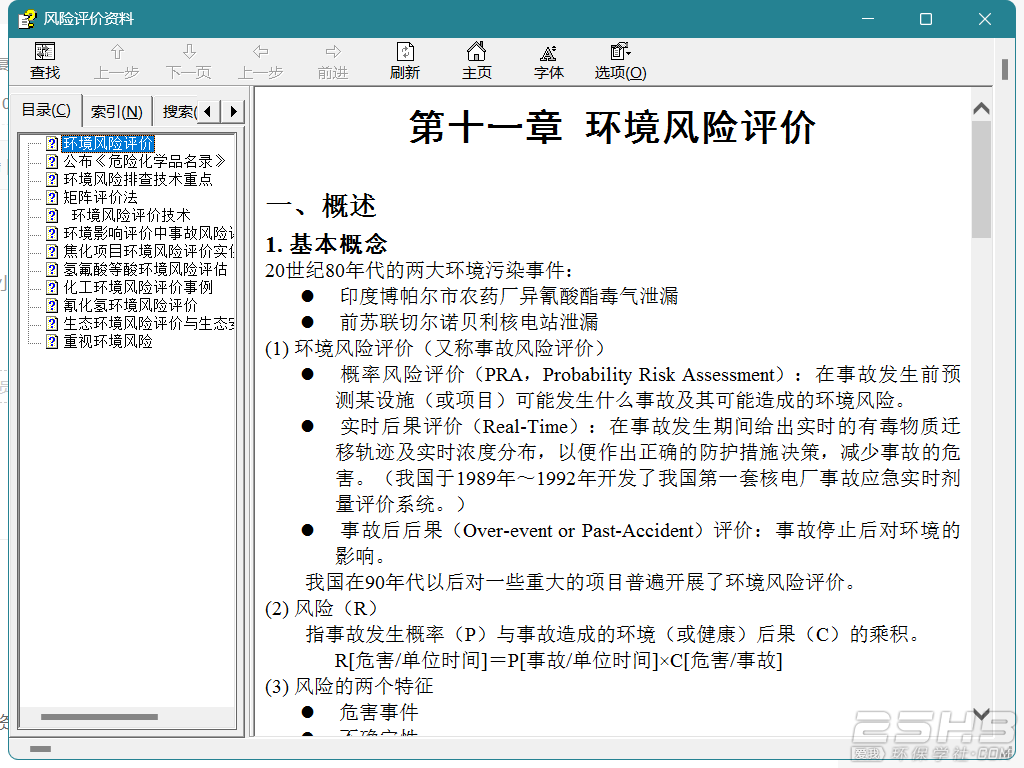Click the 上一步 left-arrow back icon
Image resolution: width=1024 pixels, height=768 pixels.
click(x=261, y=52)
